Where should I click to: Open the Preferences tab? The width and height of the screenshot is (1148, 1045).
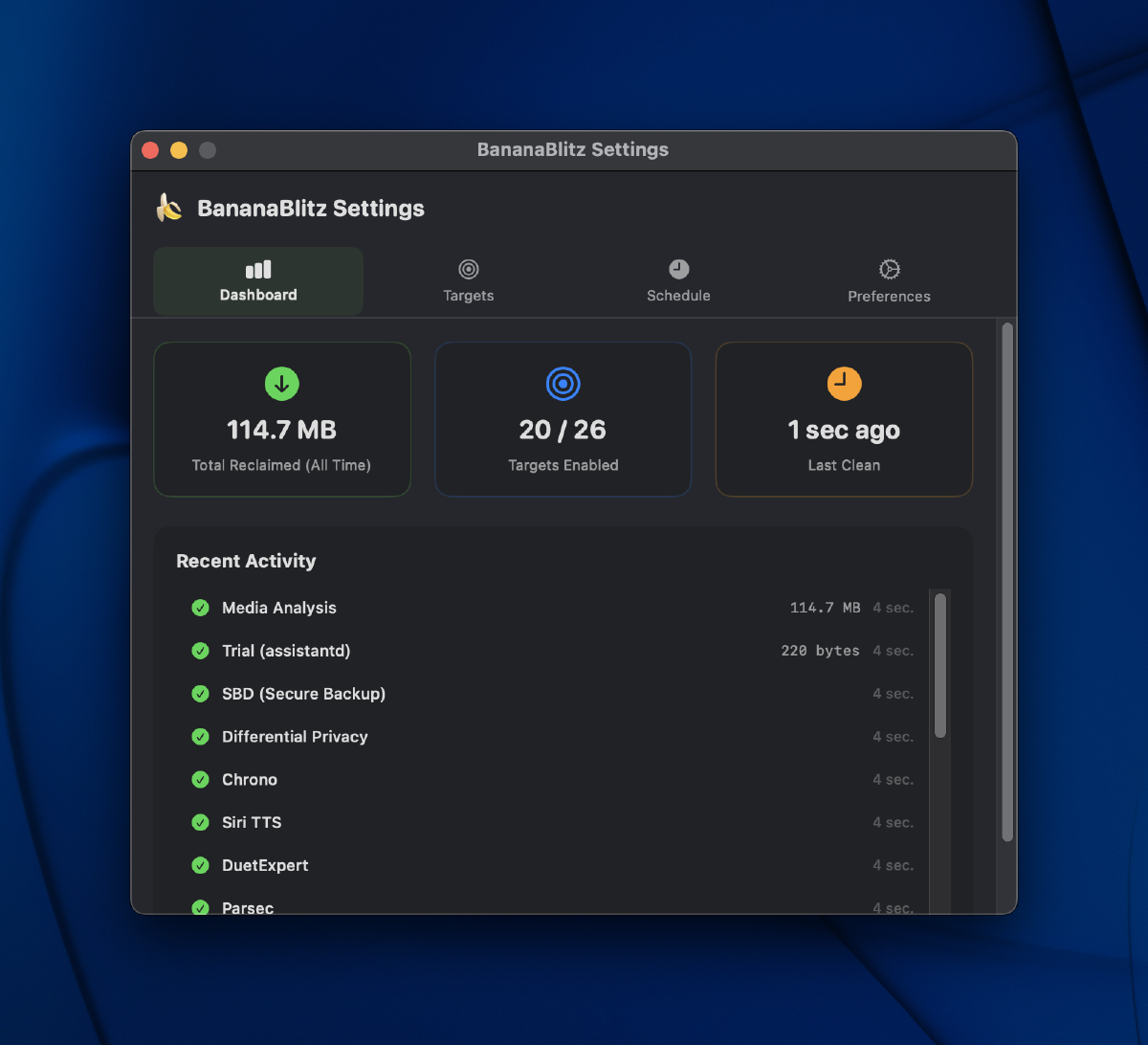[x=889, y=281]
